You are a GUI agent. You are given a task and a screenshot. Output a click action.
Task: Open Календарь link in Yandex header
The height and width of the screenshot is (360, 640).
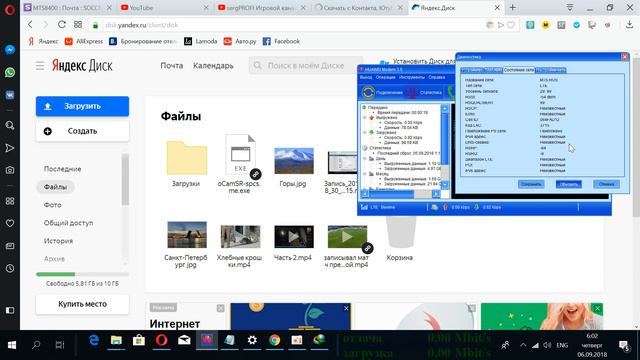(x=213, y=65)
